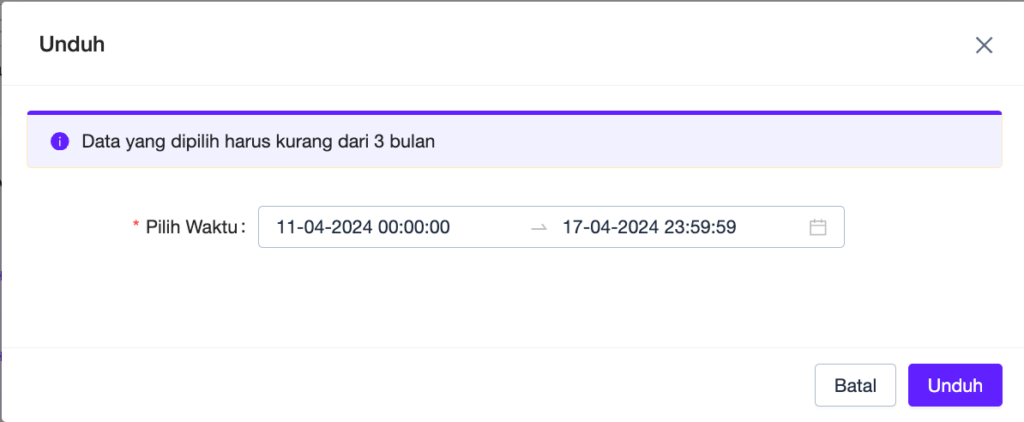Viewport: 1024px width, 422px height.
Task: Focus the end date field 17-04-2024 23:59:59
Action: pos(679,227)
